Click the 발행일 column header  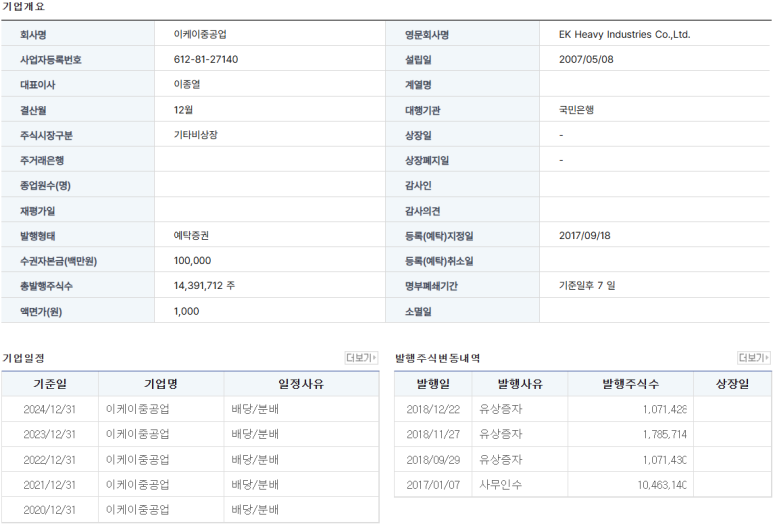coord(433,384)
